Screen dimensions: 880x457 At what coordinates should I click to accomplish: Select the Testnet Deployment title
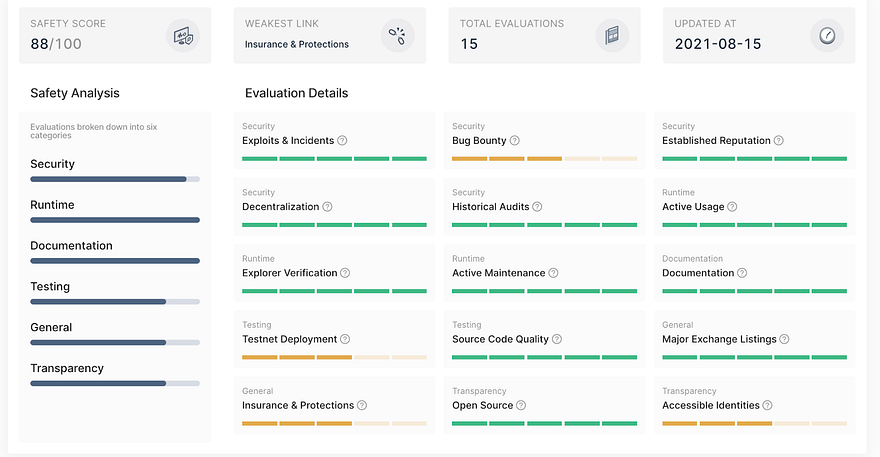pyautogui.click(x=290, y=339)
